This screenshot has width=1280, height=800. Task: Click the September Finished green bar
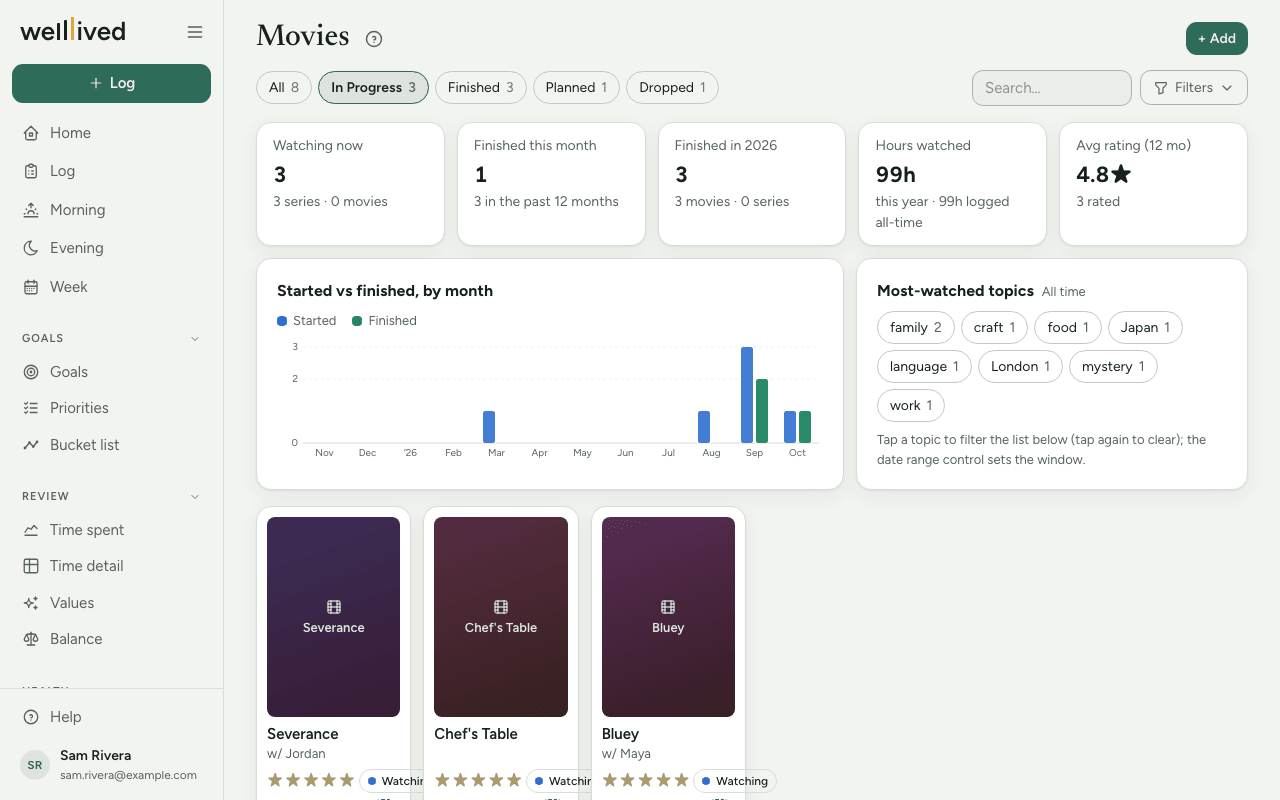762,411
